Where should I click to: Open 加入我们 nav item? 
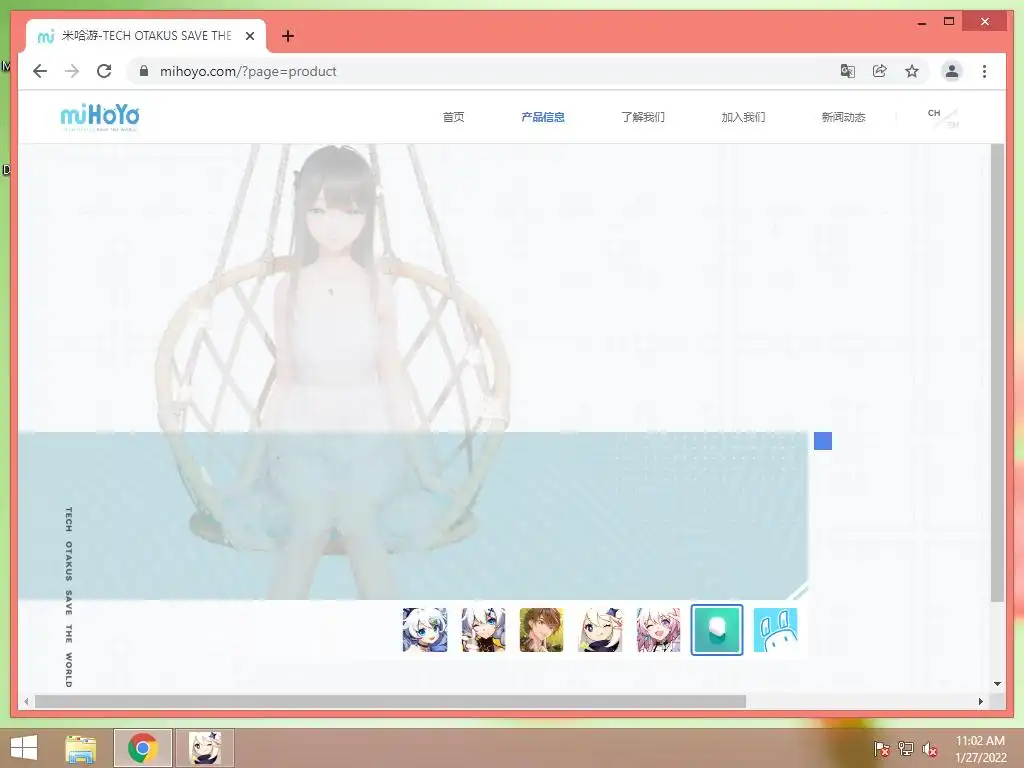pyautogui.click(x=743, y=117)
